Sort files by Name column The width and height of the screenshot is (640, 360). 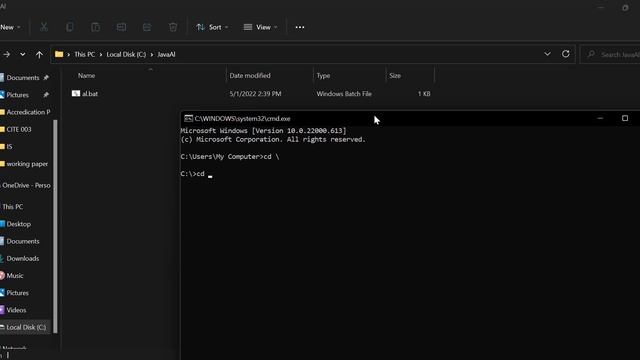[x=87, y=76]
